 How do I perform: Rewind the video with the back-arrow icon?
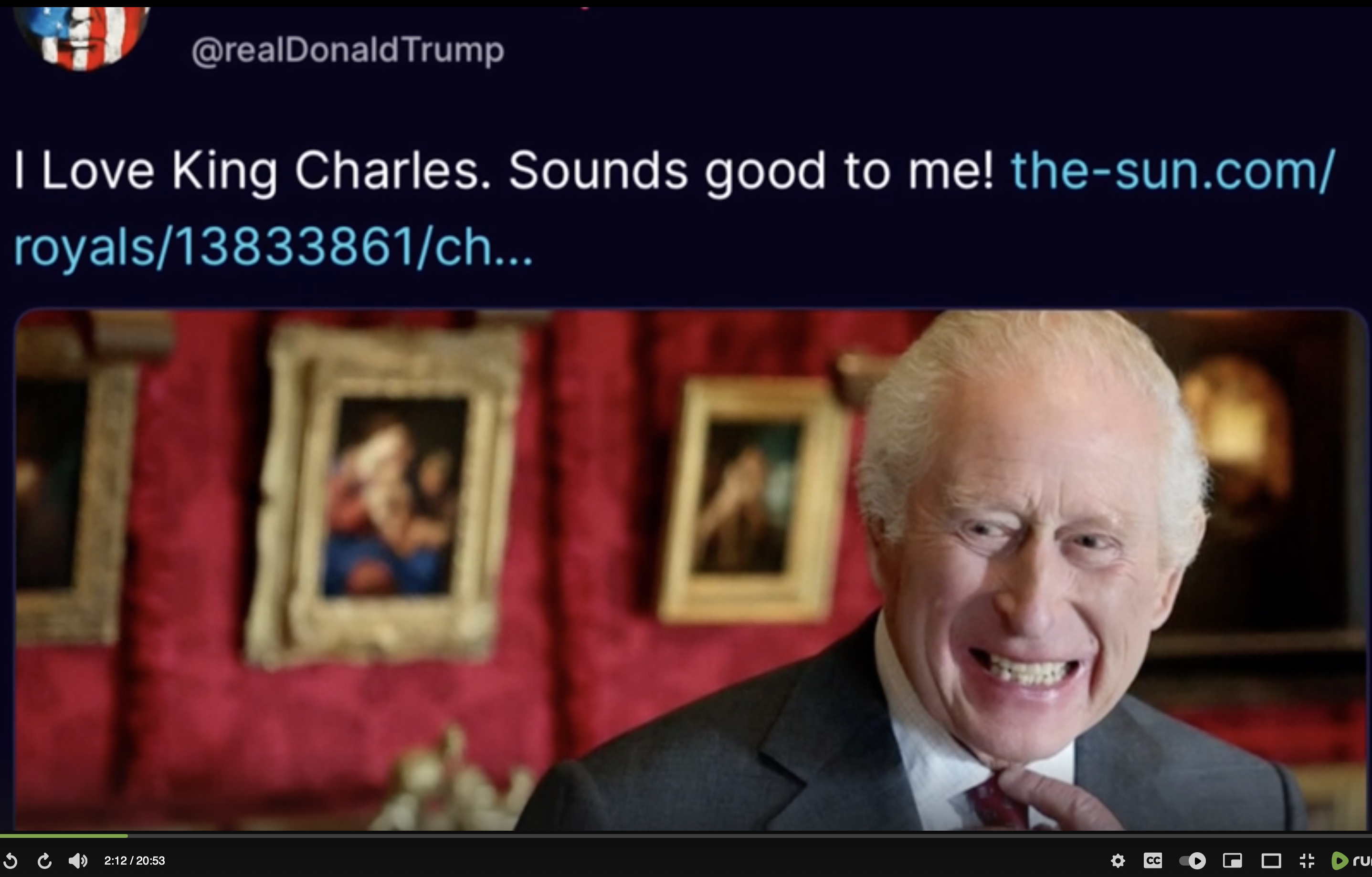(10, 860)
